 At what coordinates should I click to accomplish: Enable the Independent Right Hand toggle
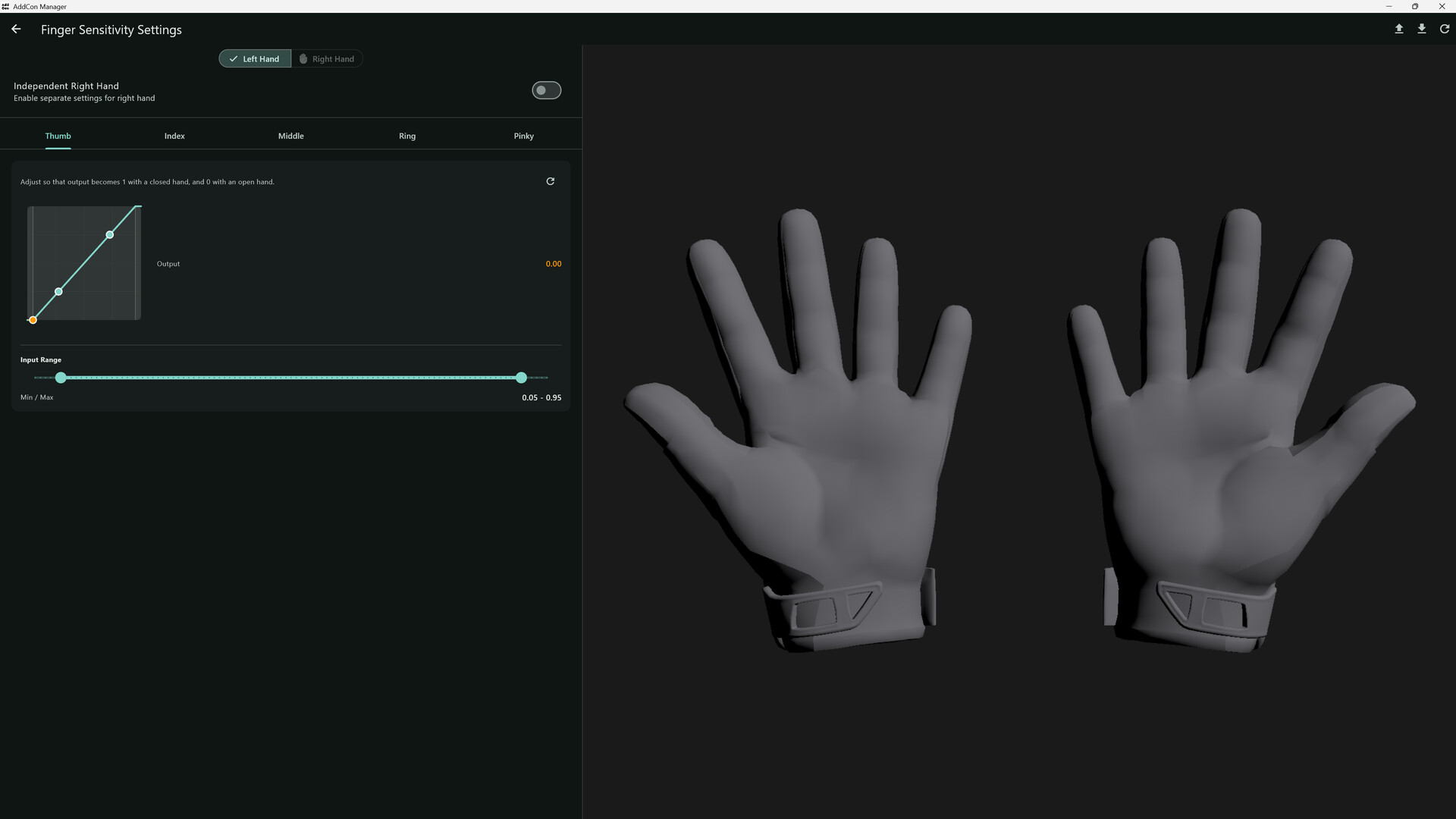(x=546, y=90)
